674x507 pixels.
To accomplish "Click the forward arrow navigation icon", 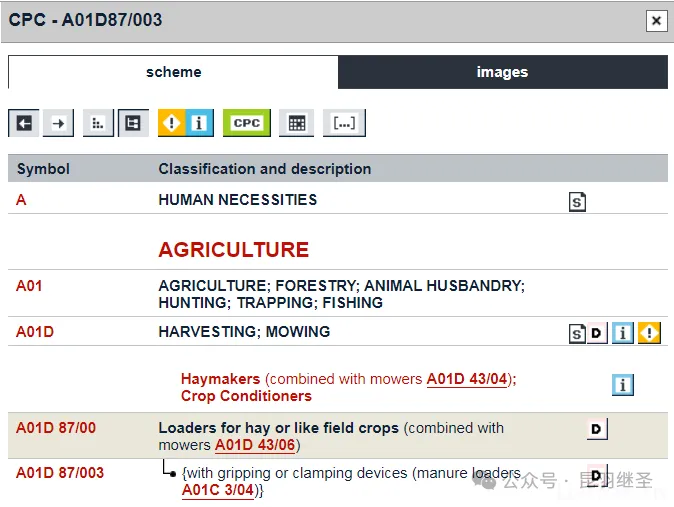I will (x=59, y=123).
